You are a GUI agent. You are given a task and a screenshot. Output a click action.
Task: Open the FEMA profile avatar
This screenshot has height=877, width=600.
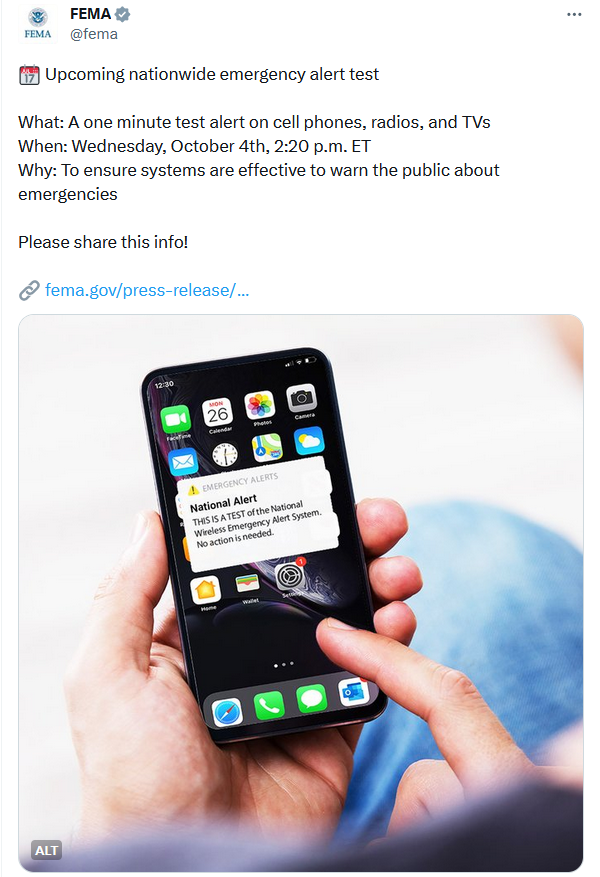(x=37, y=23)
